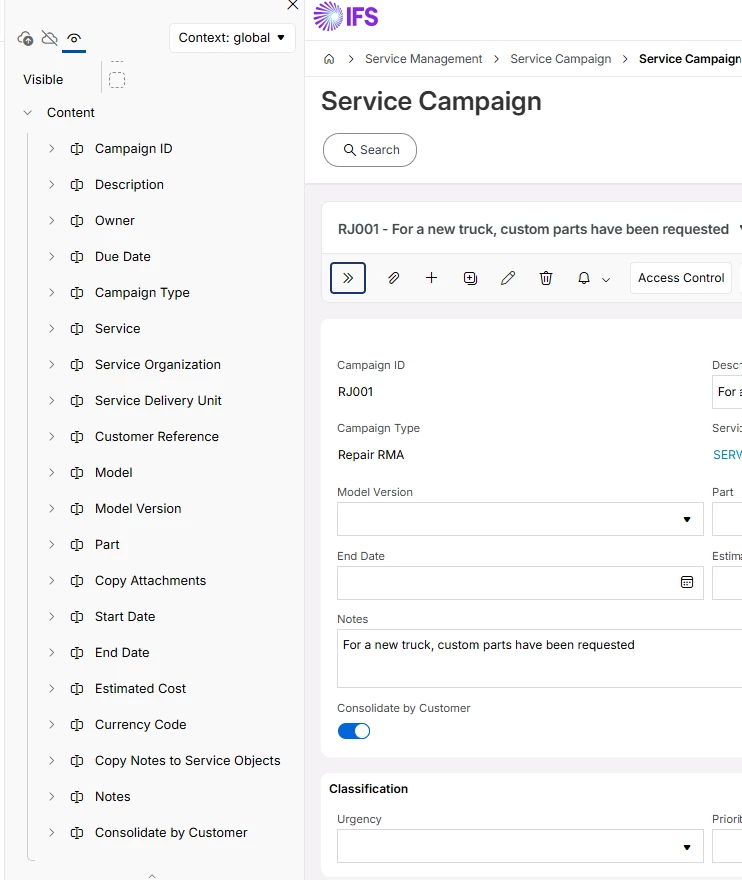Click the Classification section heading
The image size is (742, 880).
[x=368, y=789]
